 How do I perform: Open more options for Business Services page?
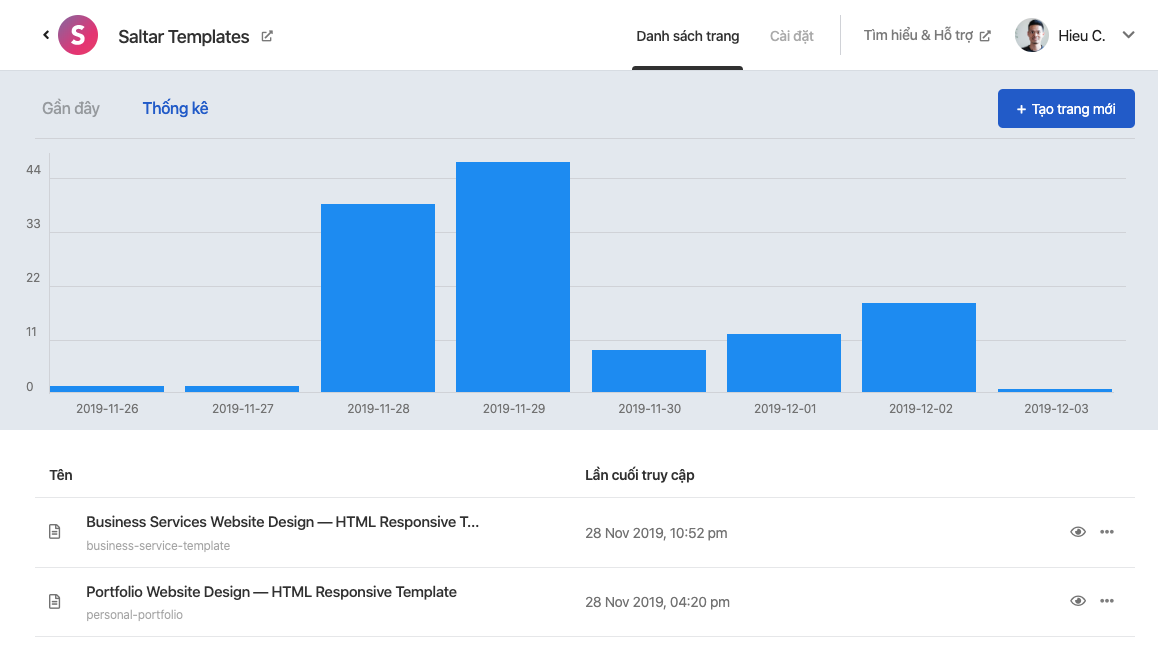(1106, 532)
